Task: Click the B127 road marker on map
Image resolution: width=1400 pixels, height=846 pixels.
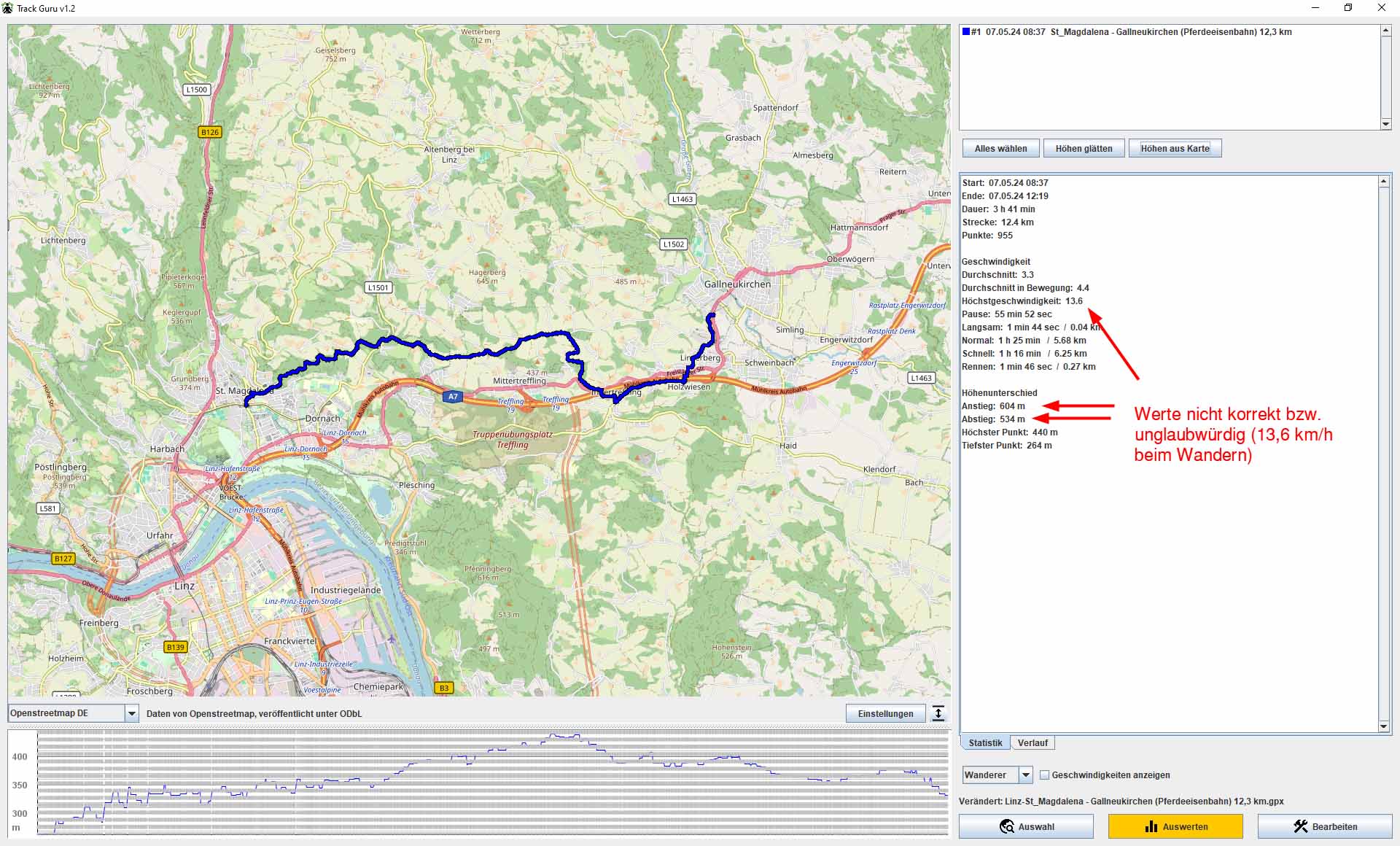Action: pos(63,559)
